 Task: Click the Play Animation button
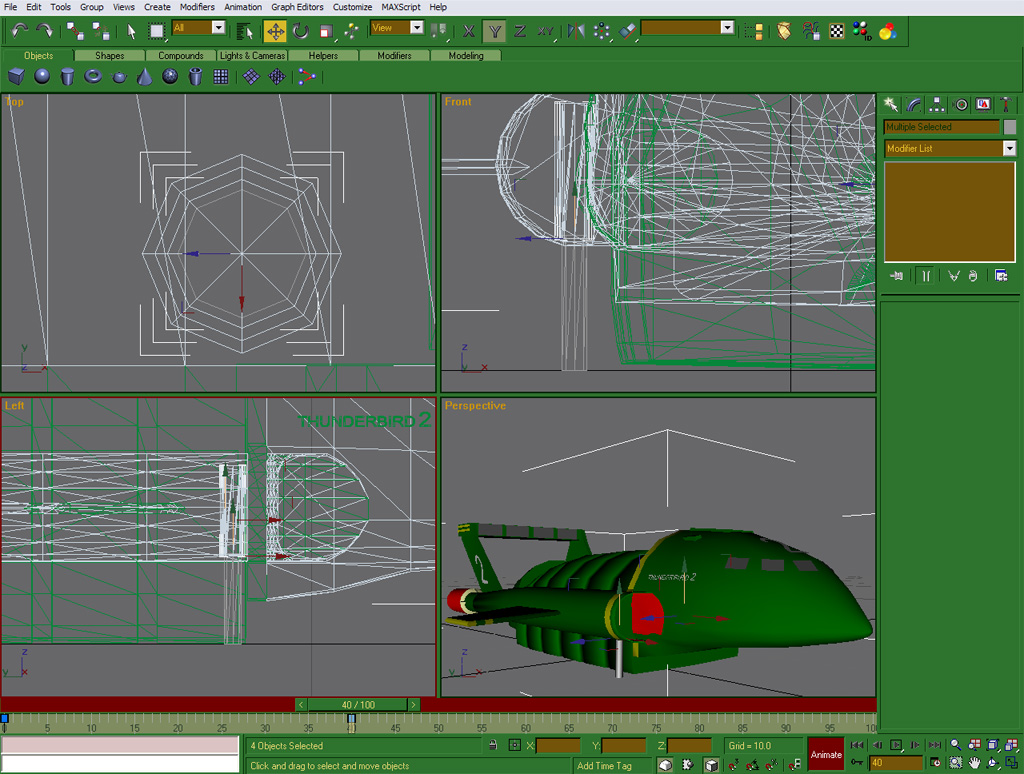[x=896, y=745]
